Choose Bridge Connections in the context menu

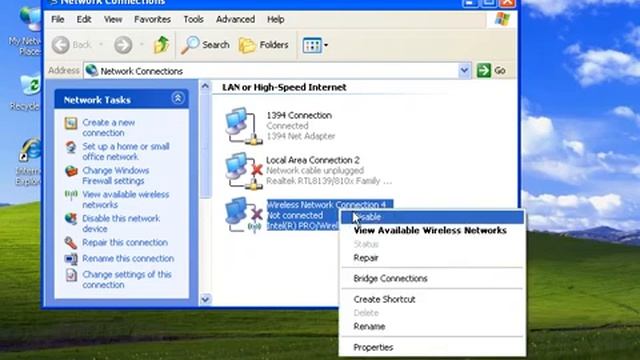432,278
